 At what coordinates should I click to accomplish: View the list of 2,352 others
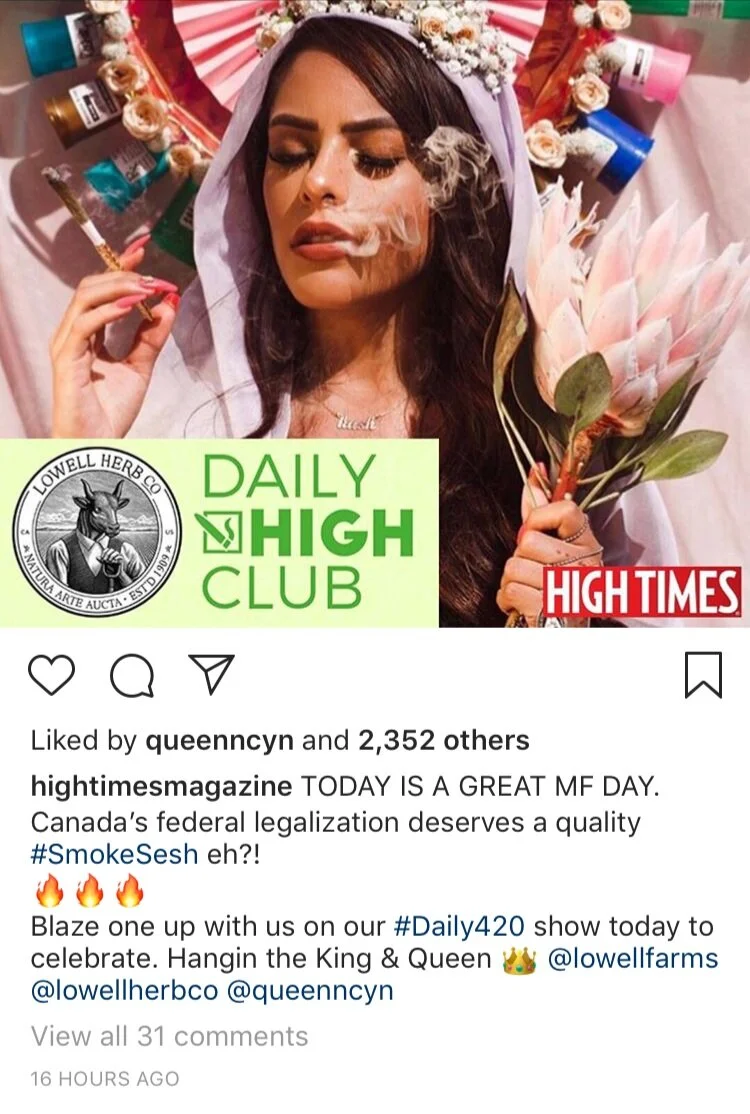444,740
